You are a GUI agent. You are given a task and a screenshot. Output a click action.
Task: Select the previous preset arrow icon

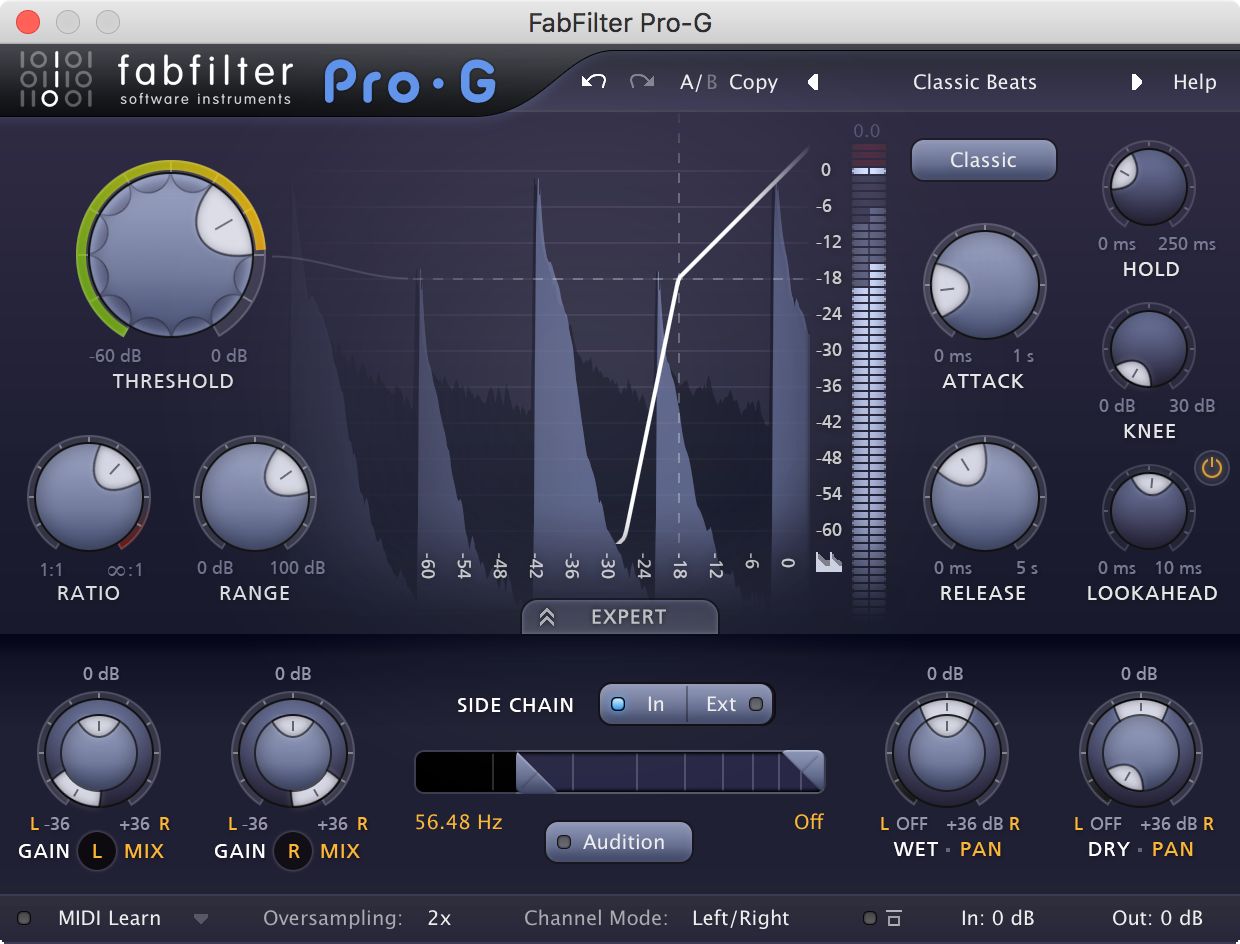pos(812,83)
